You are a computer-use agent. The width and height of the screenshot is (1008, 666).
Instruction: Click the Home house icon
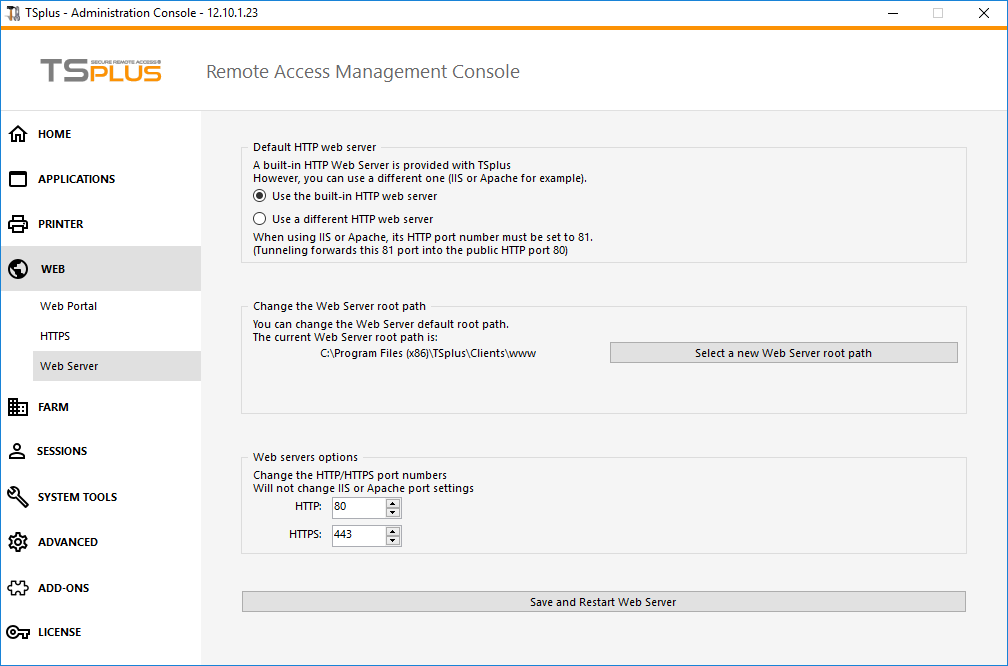18,134
